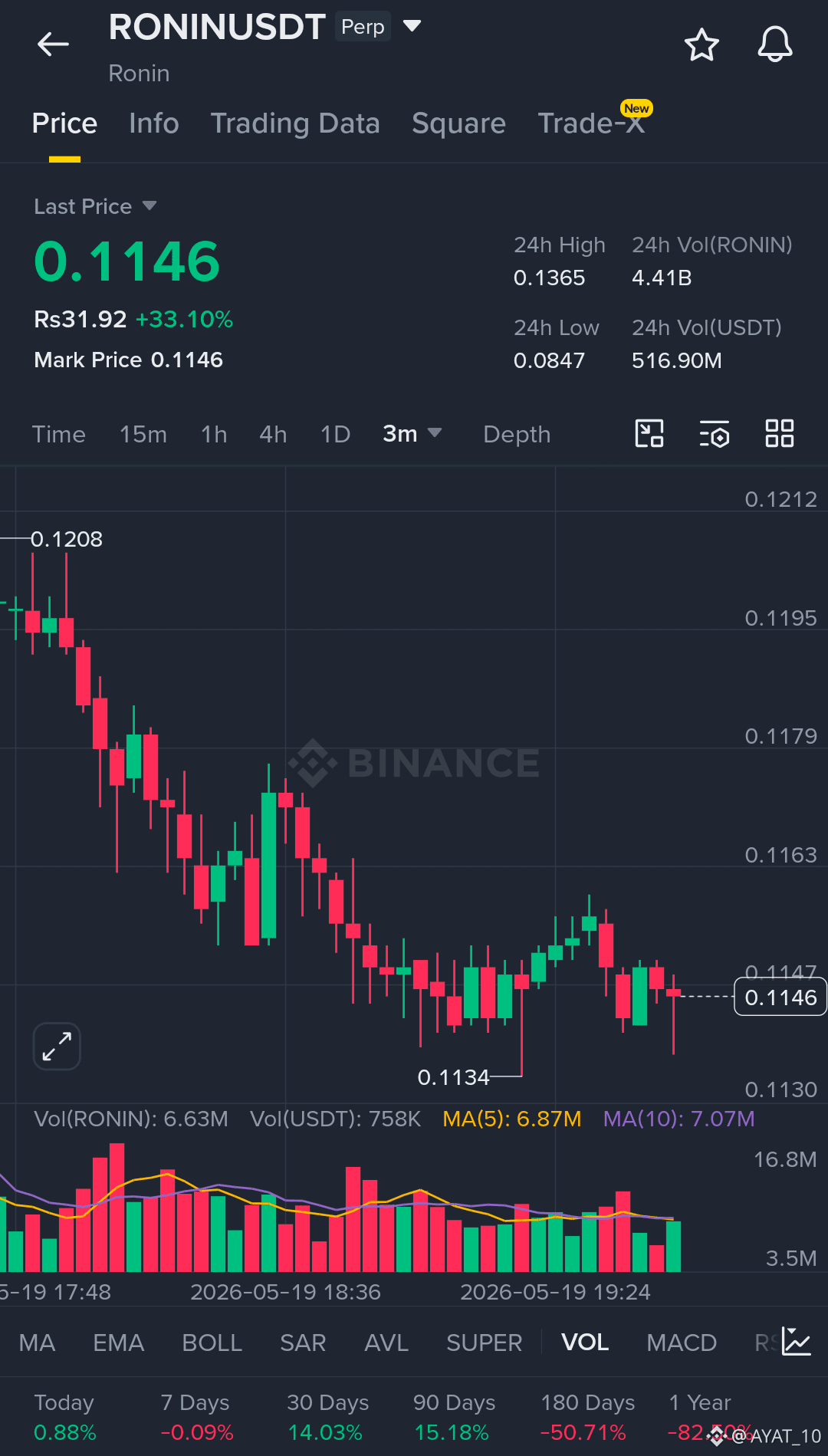
Task: Toggle the SUPER indicator
Action: click(484, 1343)
